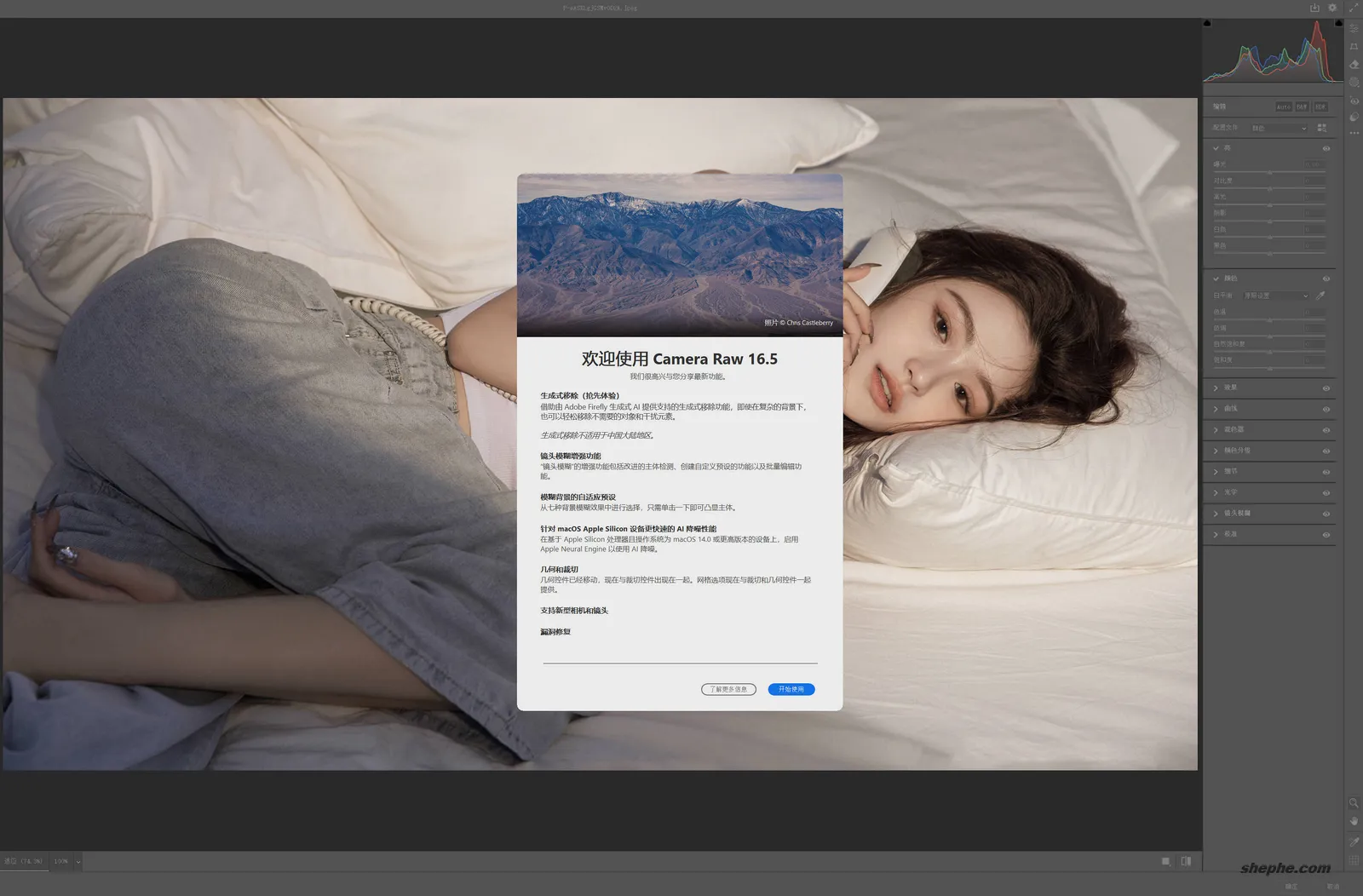This screenshot has width=1363, height=896.
Task: Expand the 颜色分级 panel
Action: 1216,451
